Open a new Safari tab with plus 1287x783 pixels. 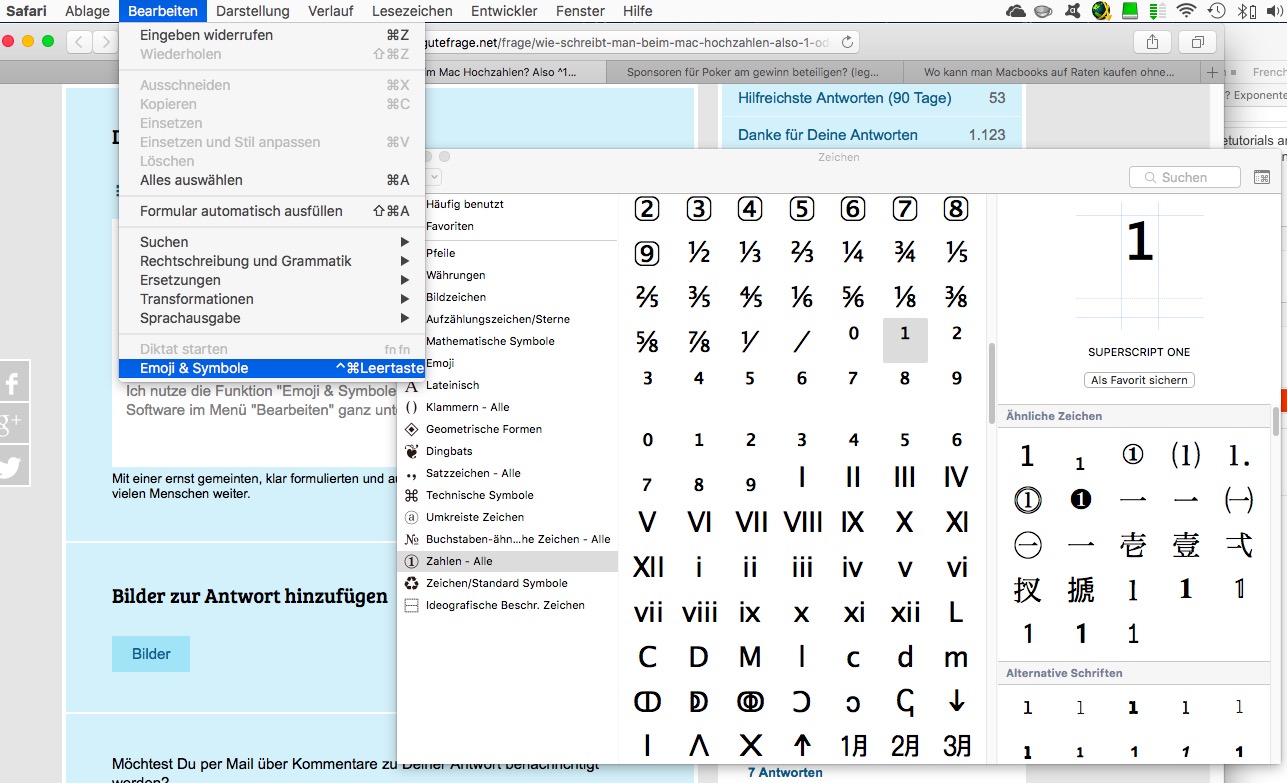1212,72
